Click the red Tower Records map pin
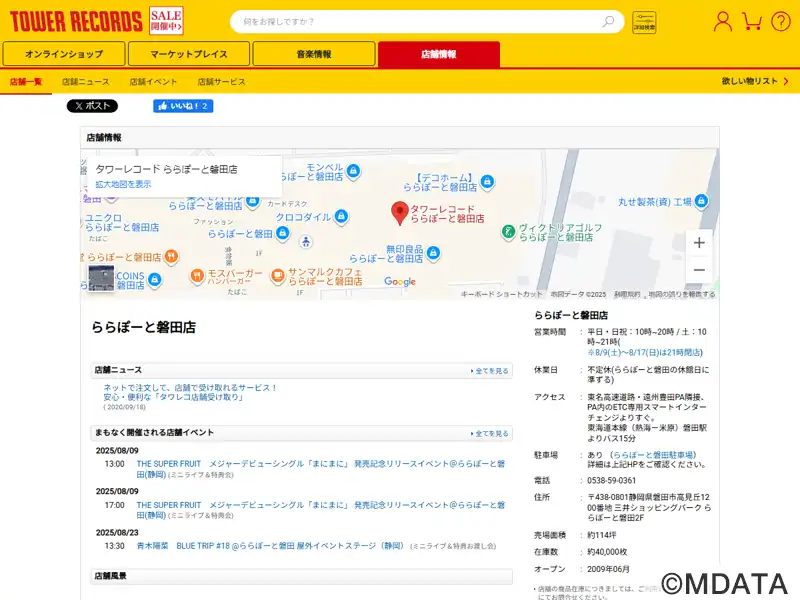Screen dimensions: 800x600 pyautogui.click(x=399, y=213)
